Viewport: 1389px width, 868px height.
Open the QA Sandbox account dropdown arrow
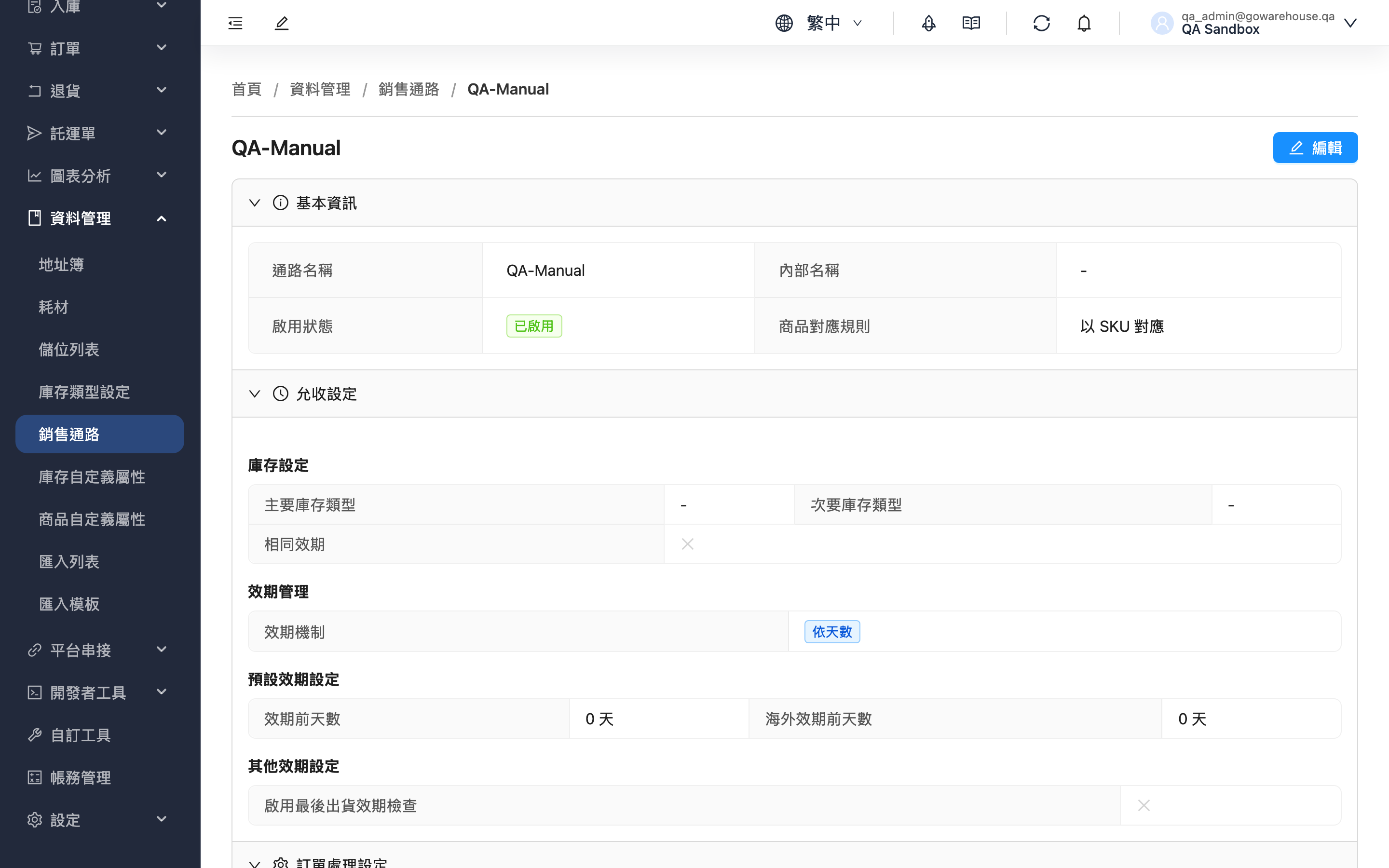click(x=1350, y=23)
